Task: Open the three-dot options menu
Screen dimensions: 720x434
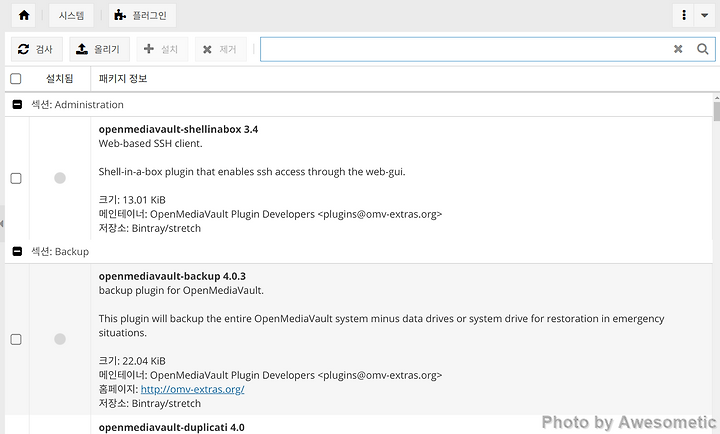Action: (684, 15)
